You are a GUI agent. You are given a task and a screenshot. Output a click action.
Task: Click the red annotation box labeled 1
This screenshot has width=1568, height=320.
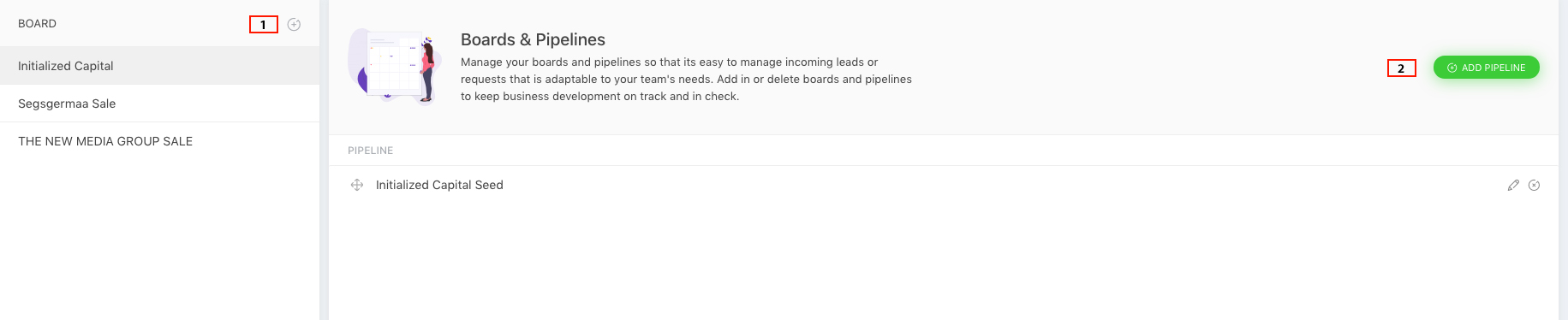264,25
